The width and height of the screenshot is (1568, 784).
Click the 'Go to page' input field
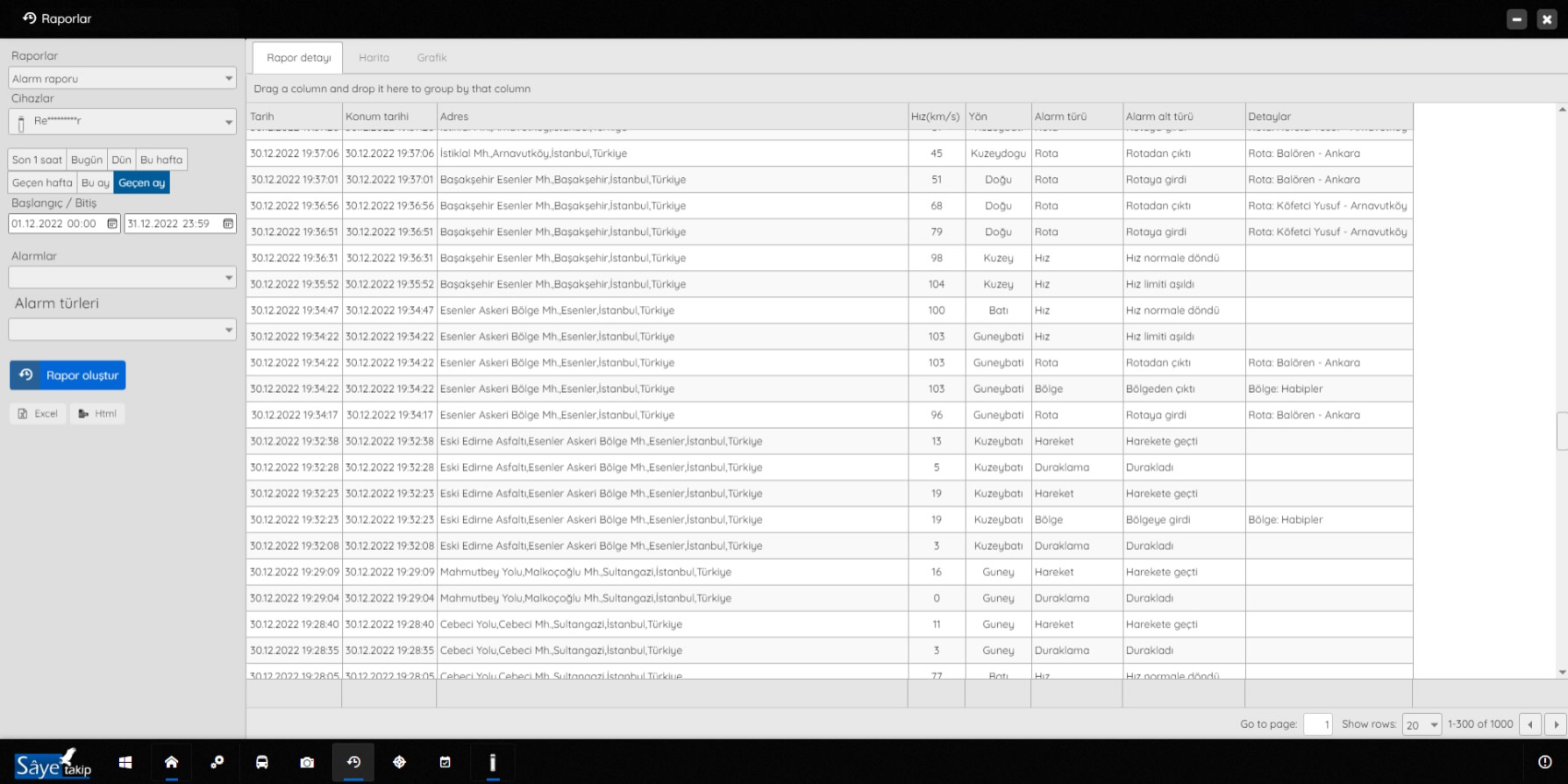pyautogui.click(x=1317, y=724)
